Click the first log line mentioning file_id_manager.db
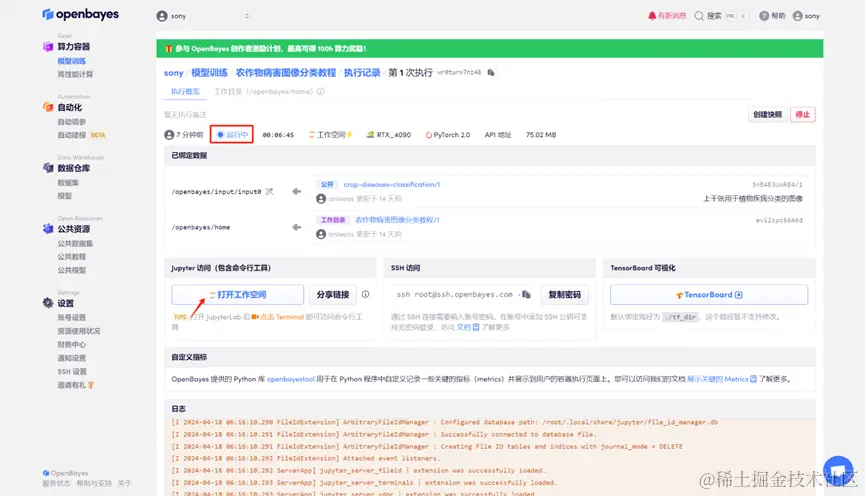This screenshot has height=496, width=865. click(445, 422)
